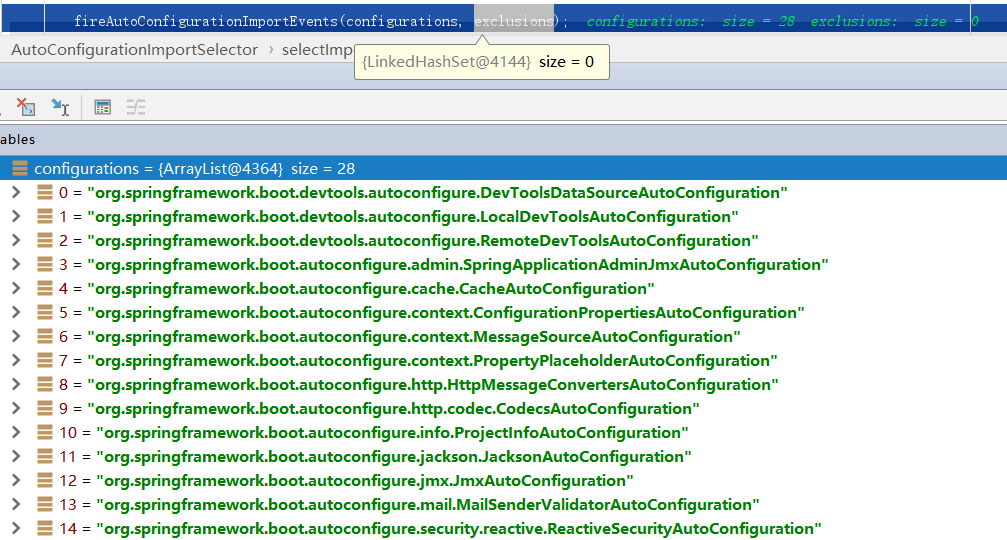The image size is (1007, 540).
Task: Click the element icon of entry 7
Action: click(x=45, y=360)
